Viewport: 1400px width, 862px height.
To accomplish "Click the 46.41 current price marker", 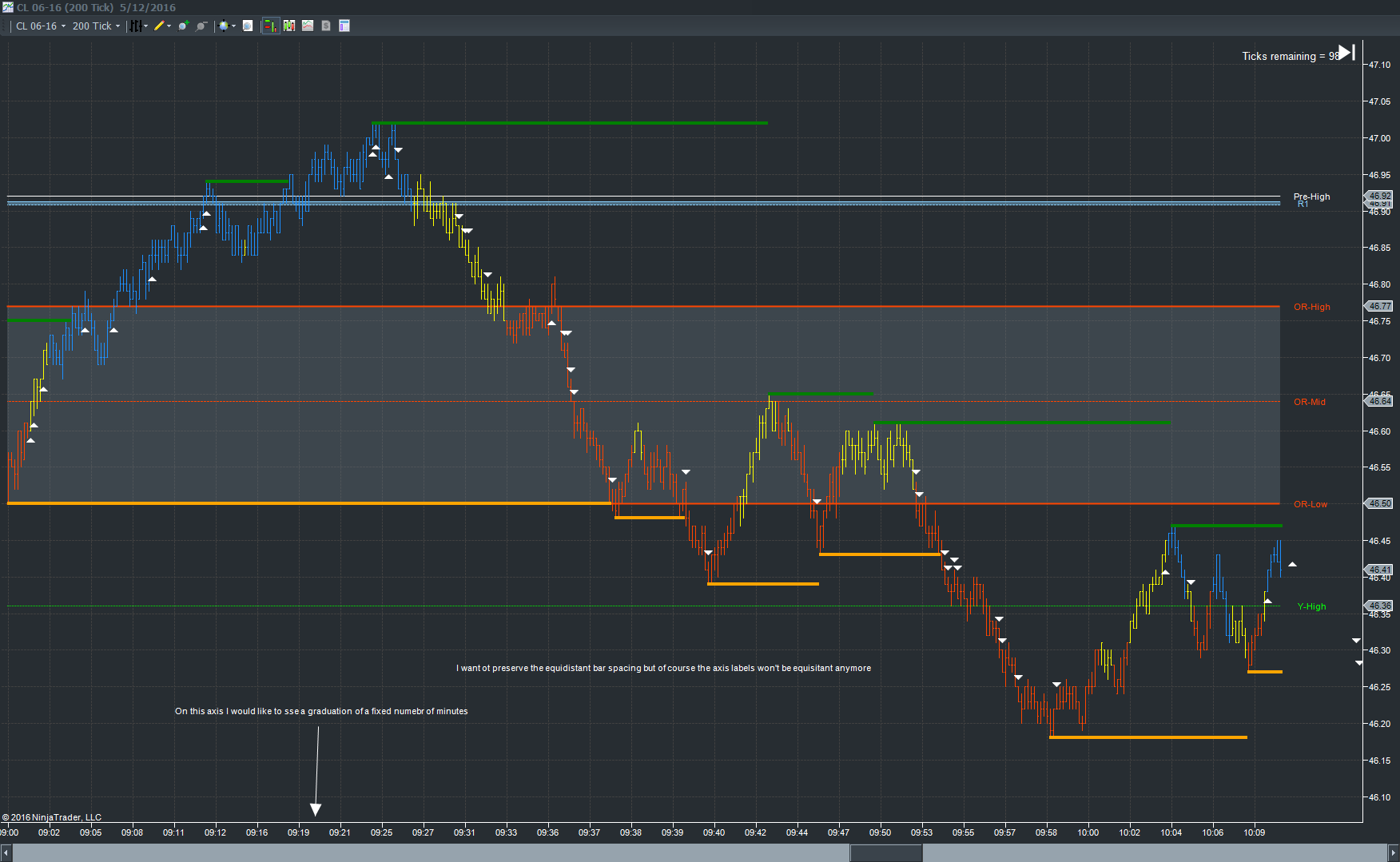I will coord(1379,570).
